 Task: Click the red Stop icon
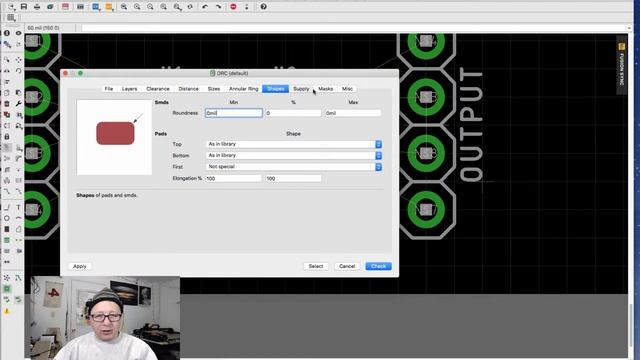coord(233,7)
